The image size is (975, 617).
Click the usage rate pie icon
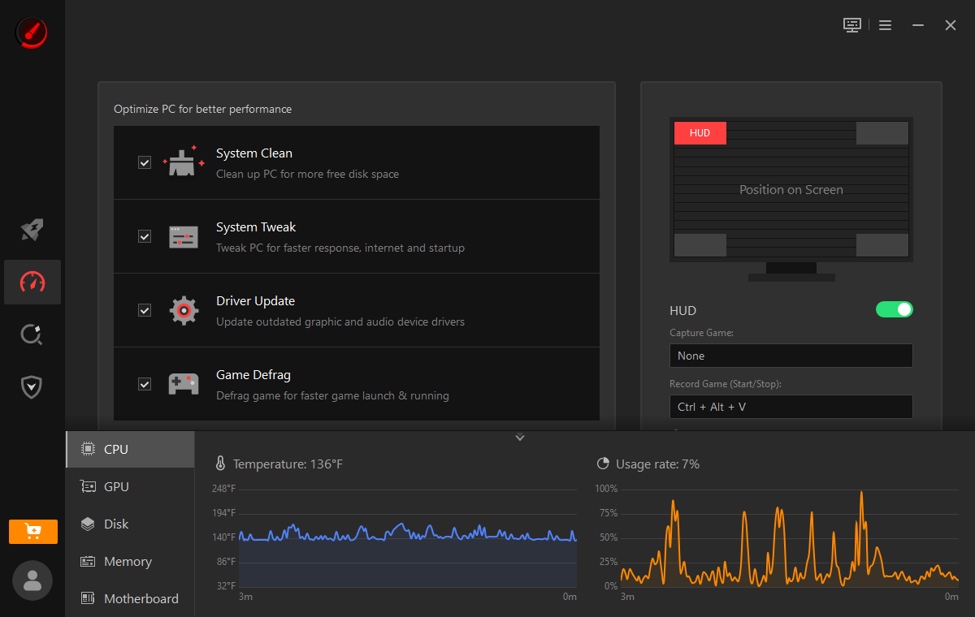pos(603,463)
